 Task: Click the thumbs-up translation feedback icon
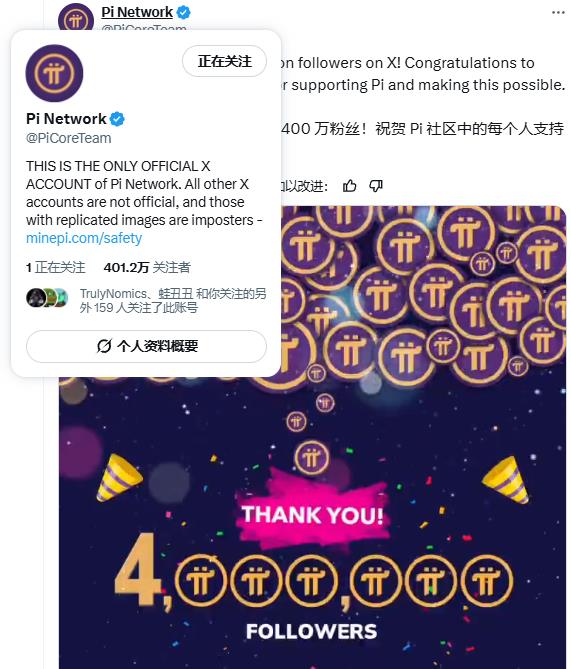pos(350,186)
